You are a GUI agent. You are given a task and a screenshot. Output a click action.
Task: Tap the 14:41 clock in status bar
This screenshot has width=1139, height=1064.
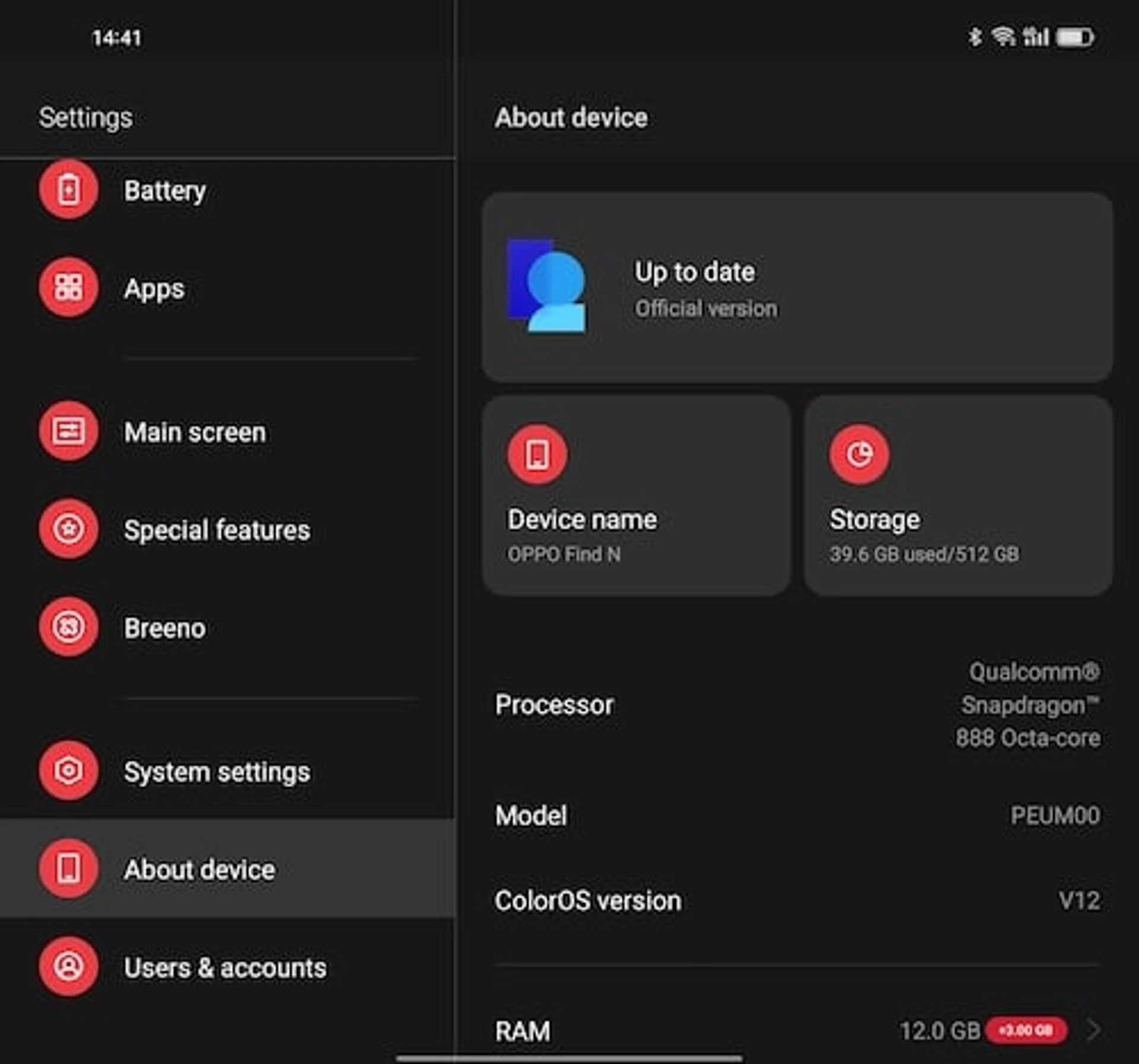click(x=117, y=38)
